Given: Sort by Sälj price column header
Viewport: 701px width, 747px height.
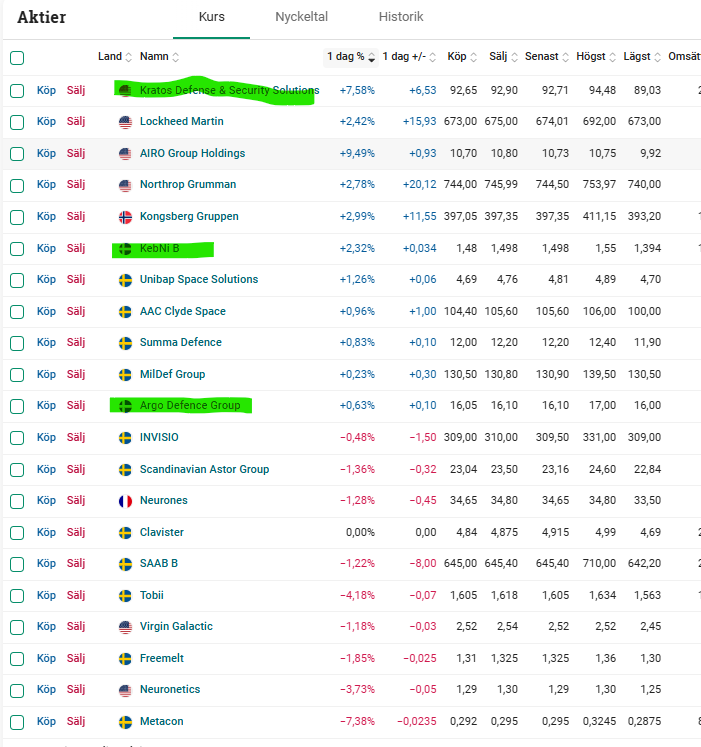Looking at the screenshot, I should tap(503, 57).
